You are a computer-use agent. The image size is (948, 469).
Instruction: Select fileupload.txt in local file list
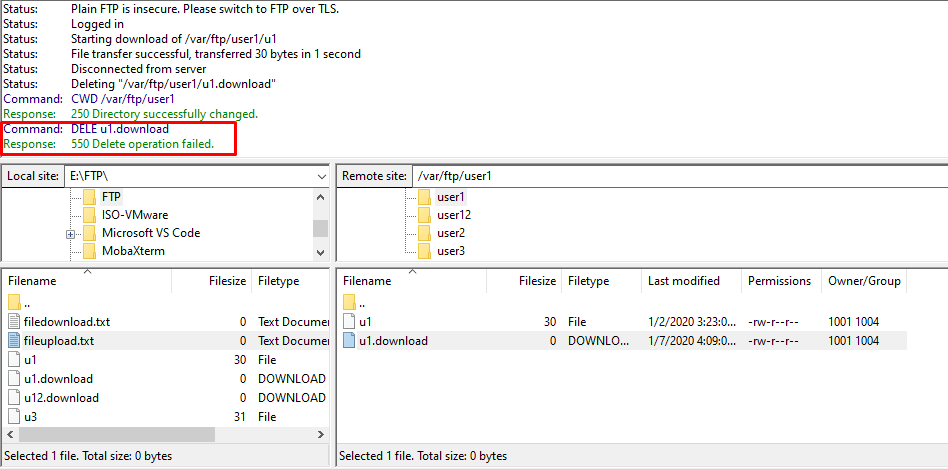tap(166, 341)
